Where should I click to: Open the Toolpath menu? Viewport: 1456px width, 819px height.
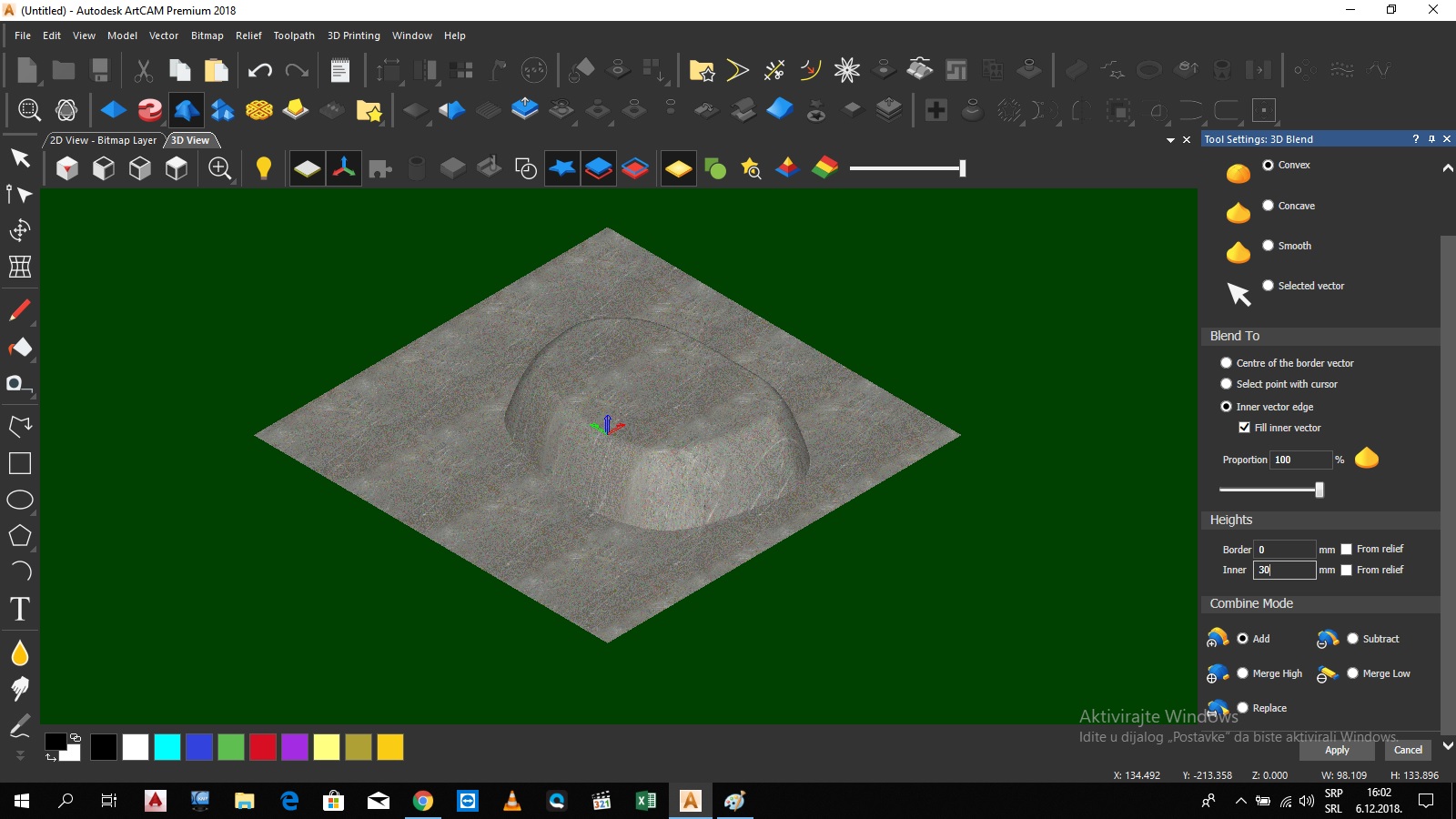(294, 35)
